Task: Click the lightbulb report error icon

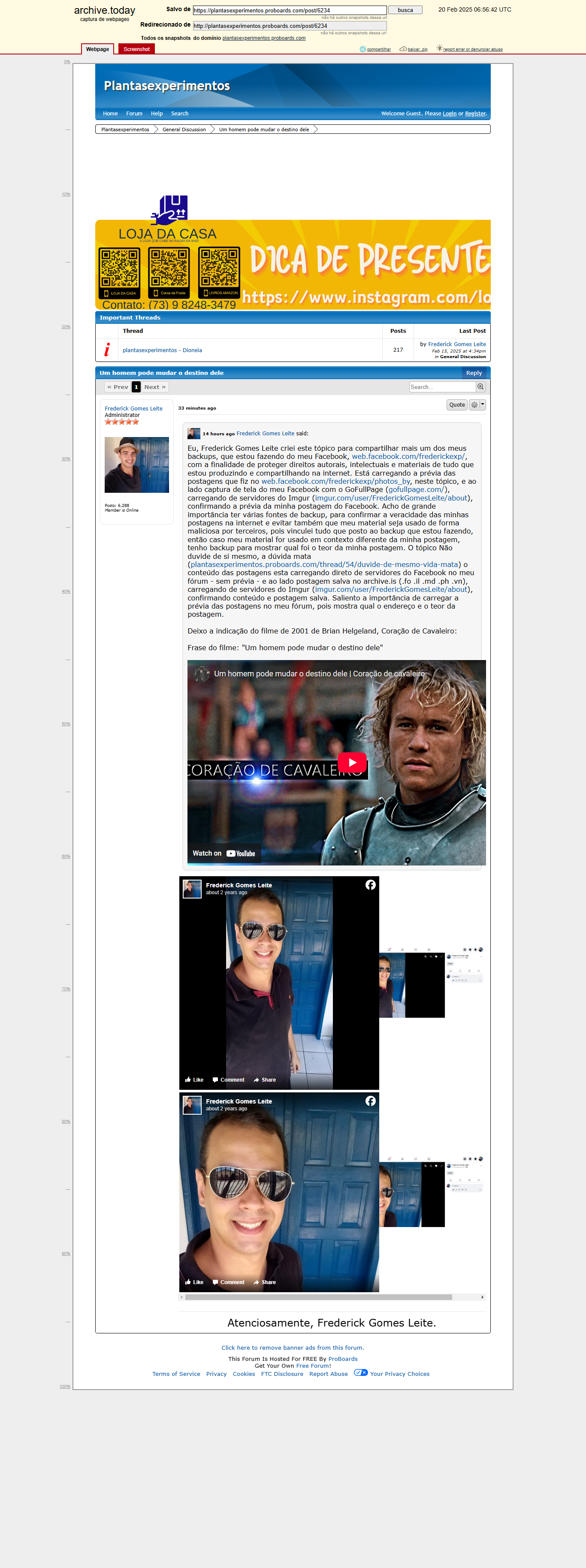Action: pos(439,48)
